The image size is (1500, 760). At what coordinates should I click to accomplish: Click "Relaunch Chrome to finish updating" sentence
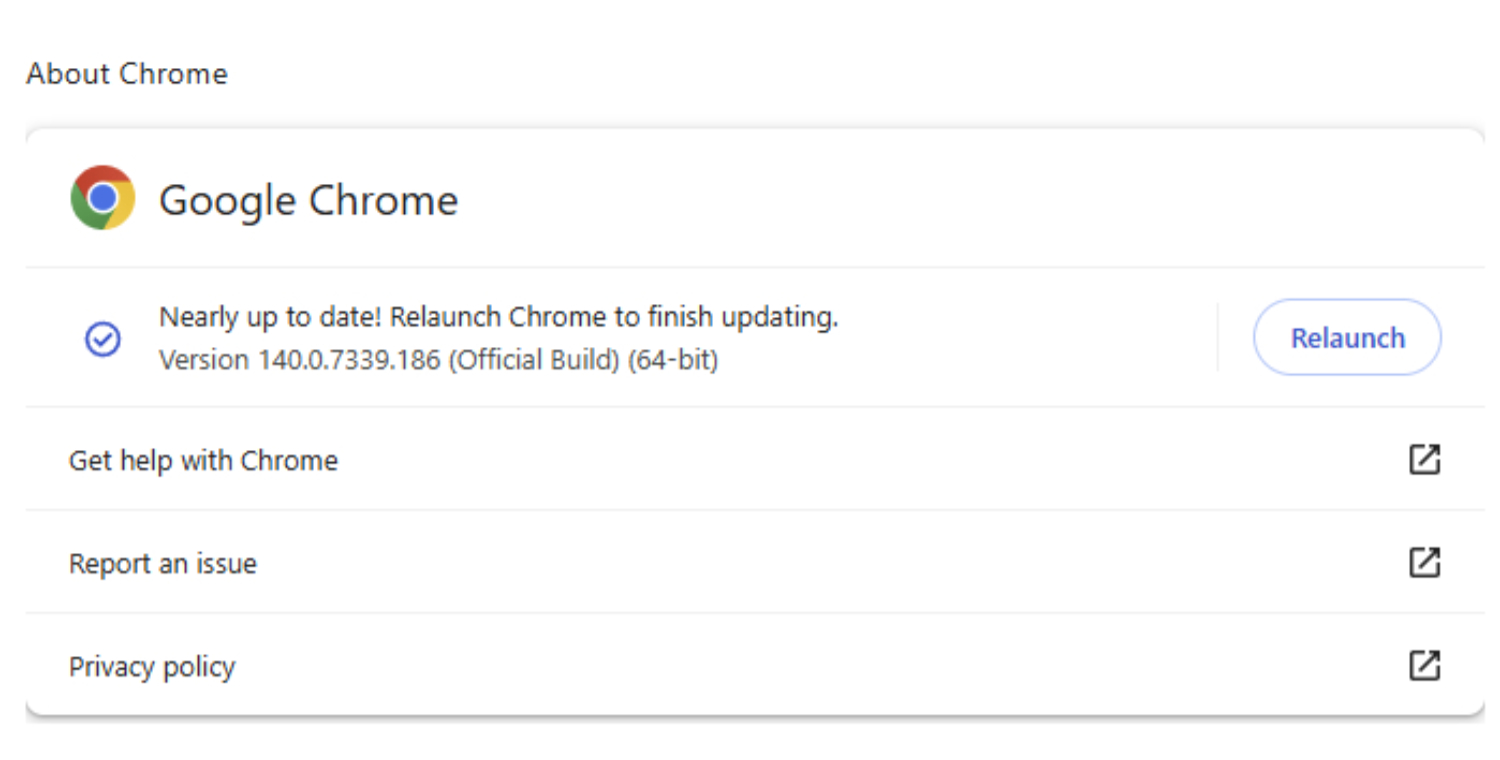coord(614,317)
